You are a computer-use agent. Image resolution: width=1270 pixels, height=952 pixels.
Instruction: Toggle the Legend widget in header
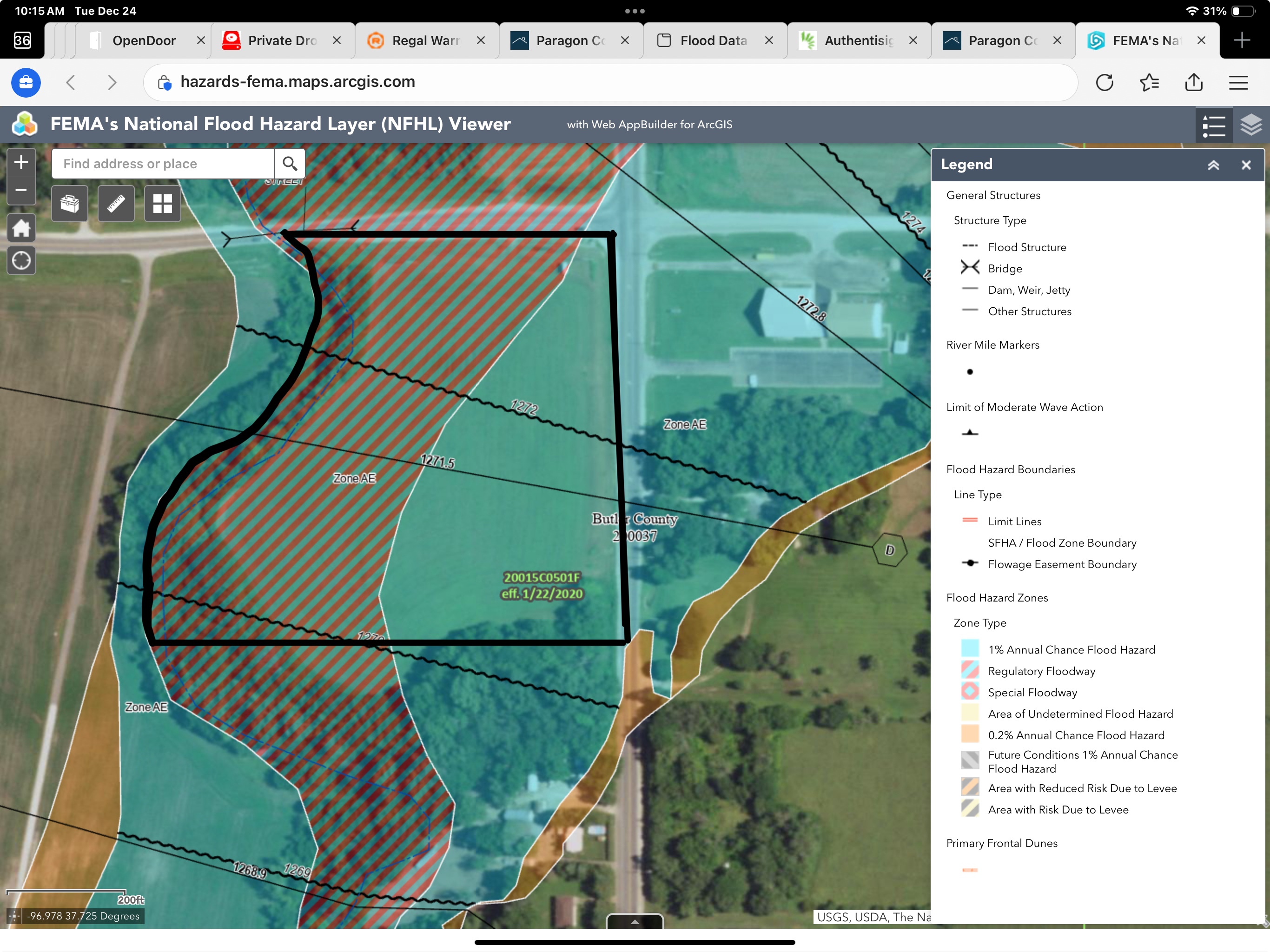(x=1214, y=125)
